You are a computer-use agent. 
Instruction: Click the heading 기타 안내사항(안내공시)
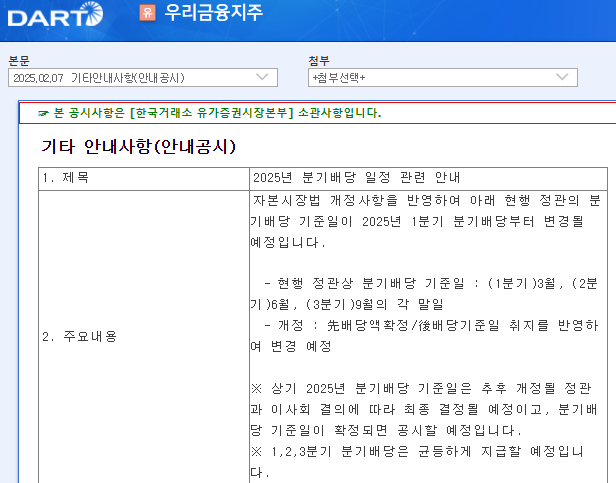(x=138, y=147)
